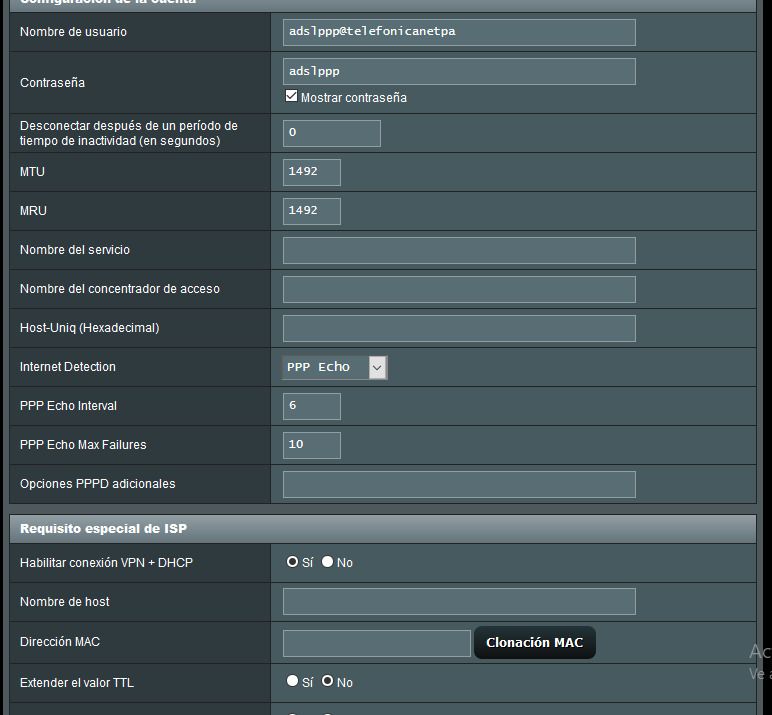
Task: Focus the inactivity disconnect time field
Action: click(x=332, y=133)
